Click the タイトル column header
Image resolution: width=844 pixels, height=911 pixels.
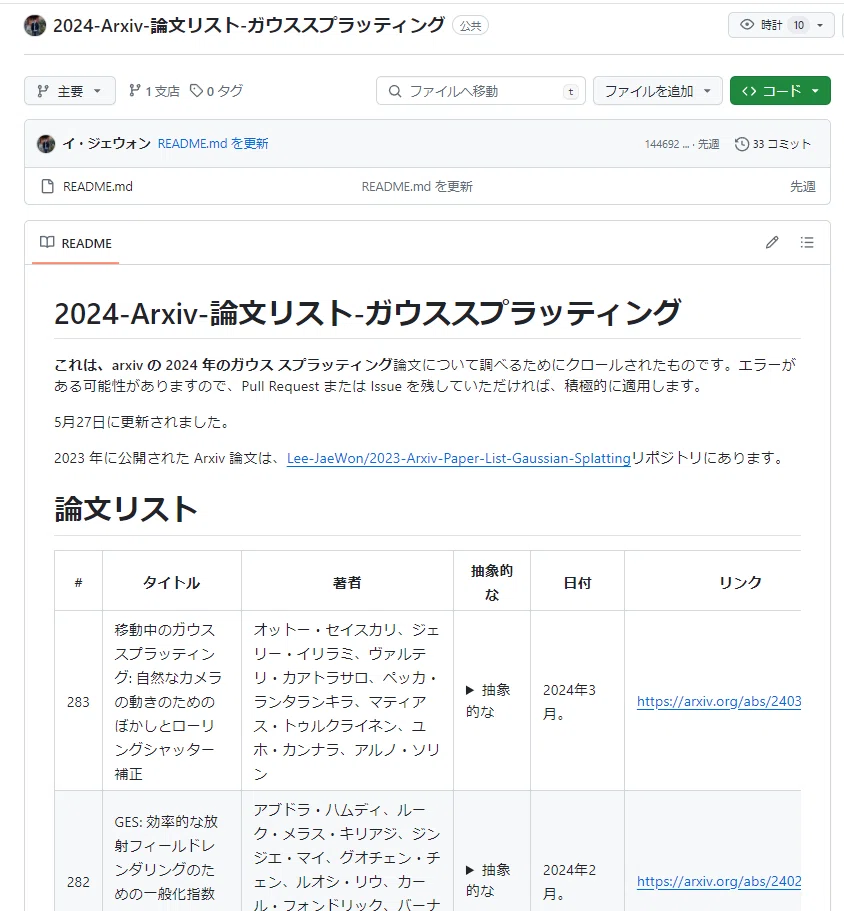(172, 582)
